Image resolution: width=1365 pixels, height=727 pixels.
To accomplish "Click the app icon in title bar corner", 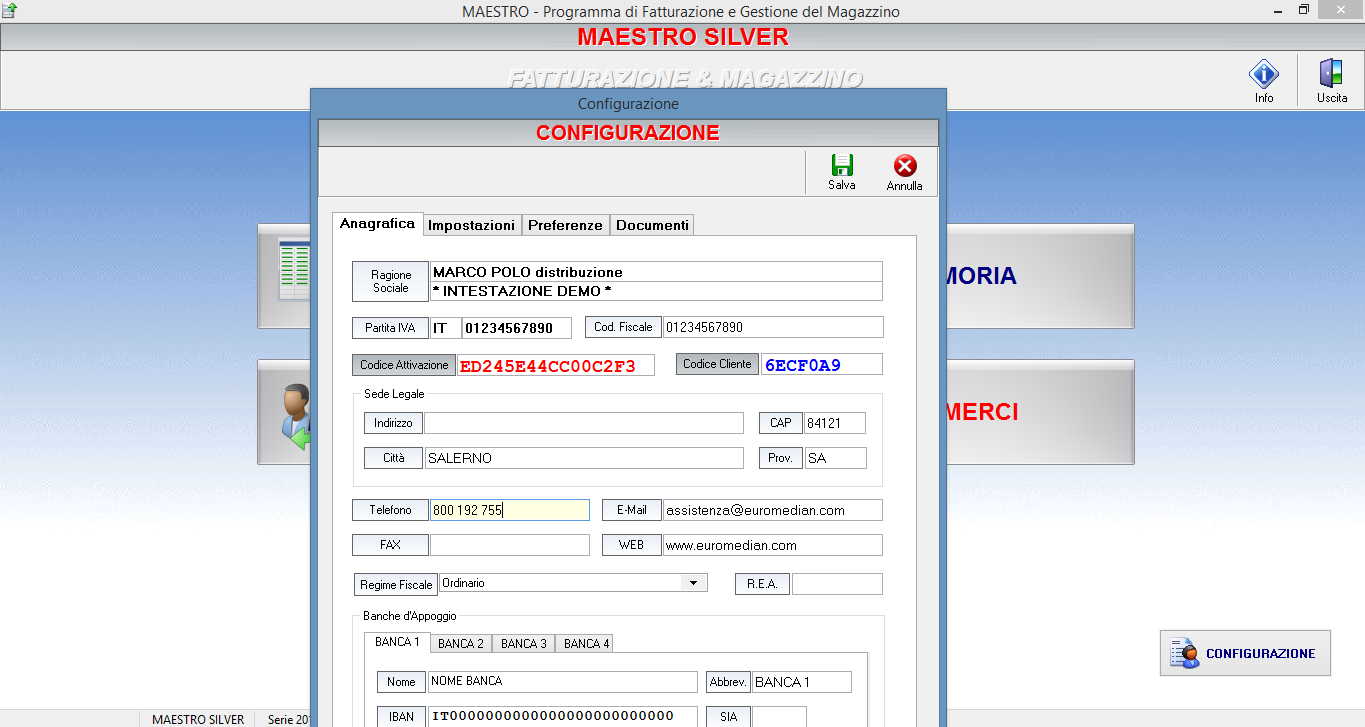I will 11,10.
